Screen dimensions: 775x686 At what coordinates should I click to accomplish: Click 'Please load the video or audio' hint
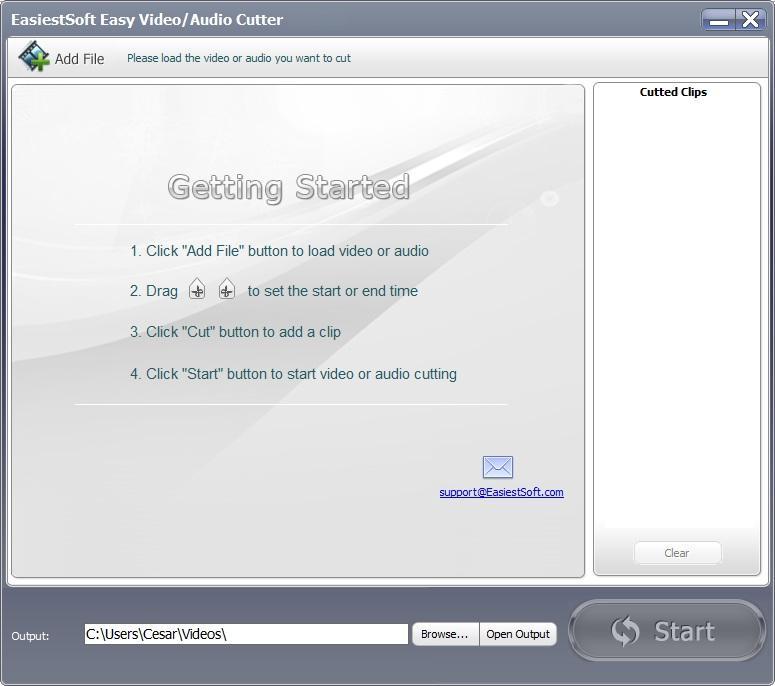coord(239,58)
